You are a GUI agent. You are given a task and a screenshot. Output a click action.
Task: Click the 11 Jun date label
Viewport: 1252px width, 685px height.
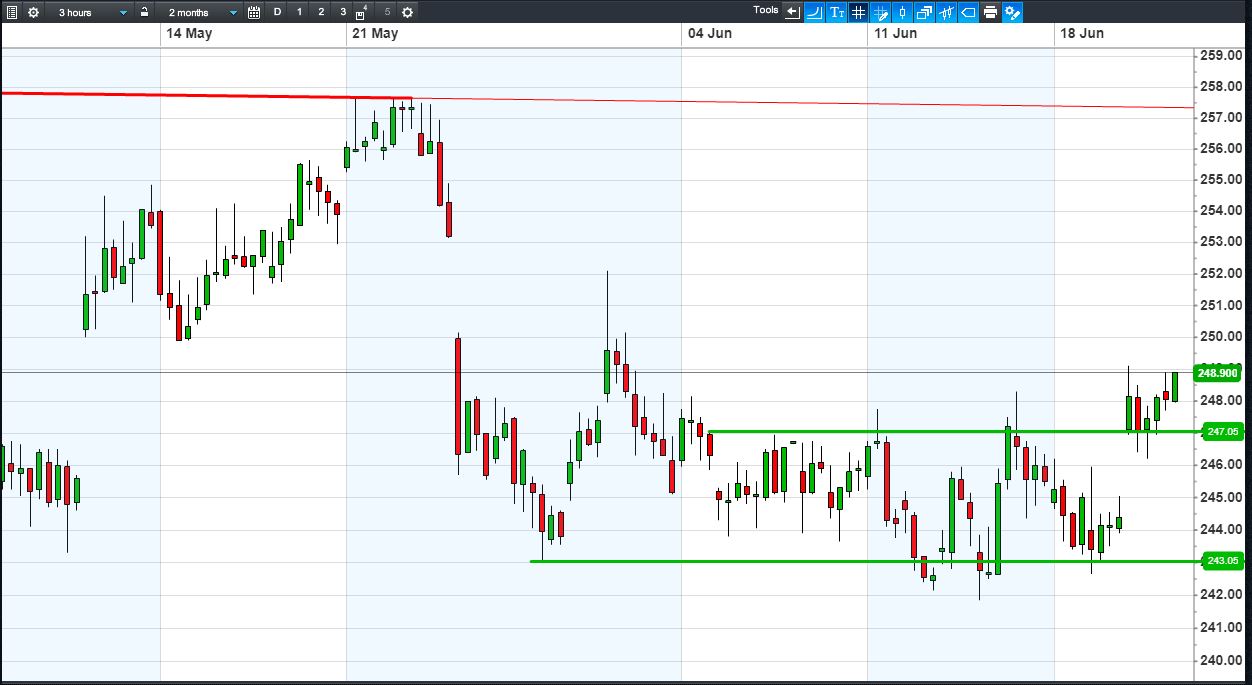pos(895,33)
